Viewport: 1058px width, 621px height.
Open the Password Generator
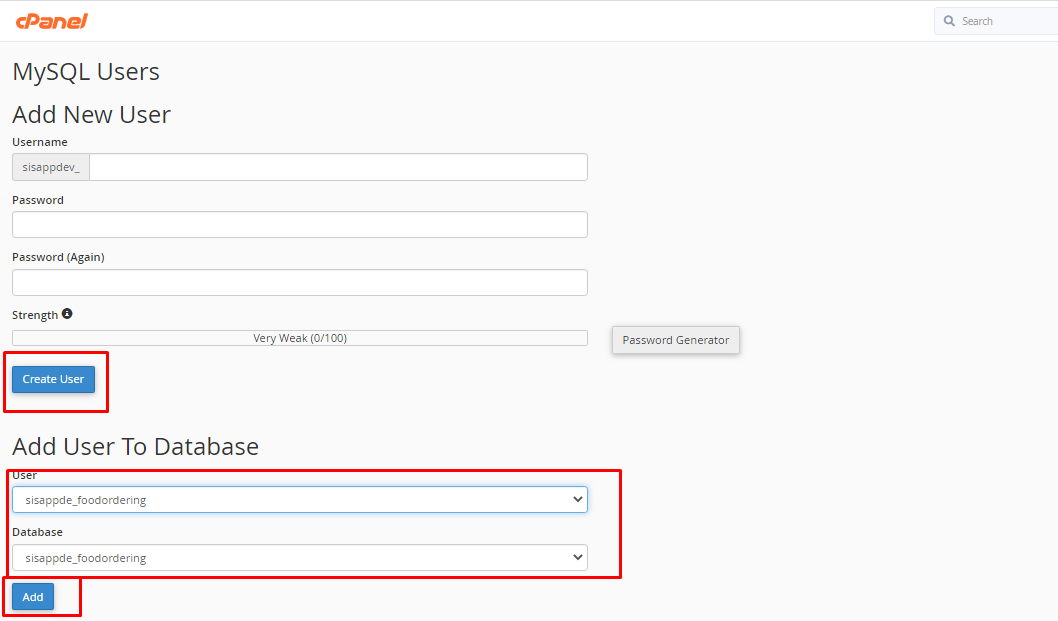coord(675,340)
